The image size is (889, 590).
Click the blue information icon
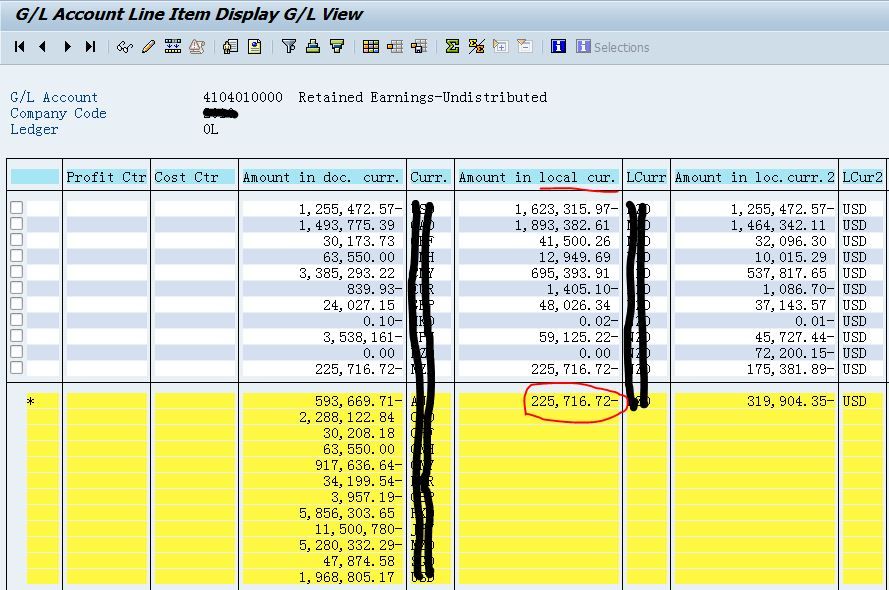click(558, 47)
